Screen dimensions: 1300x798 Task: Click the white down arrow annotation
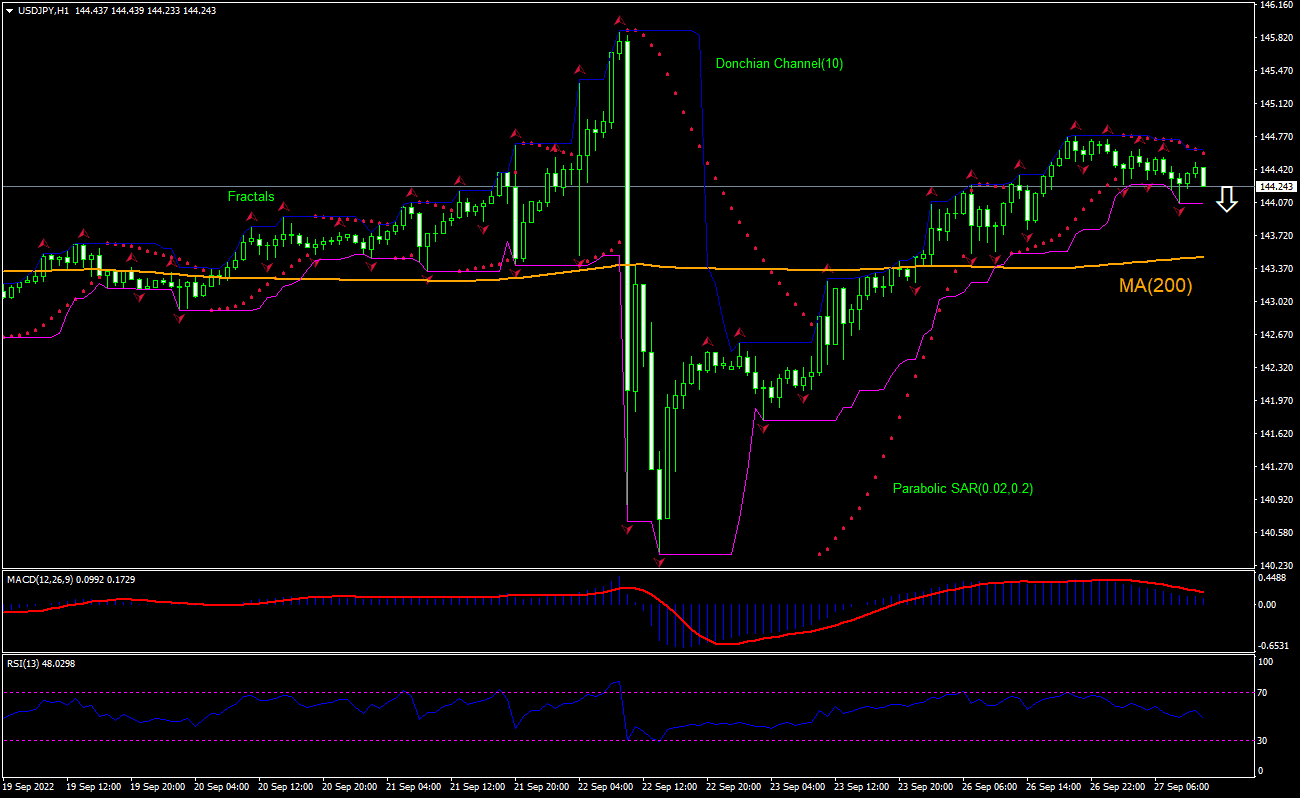[x=1227, y=199]
